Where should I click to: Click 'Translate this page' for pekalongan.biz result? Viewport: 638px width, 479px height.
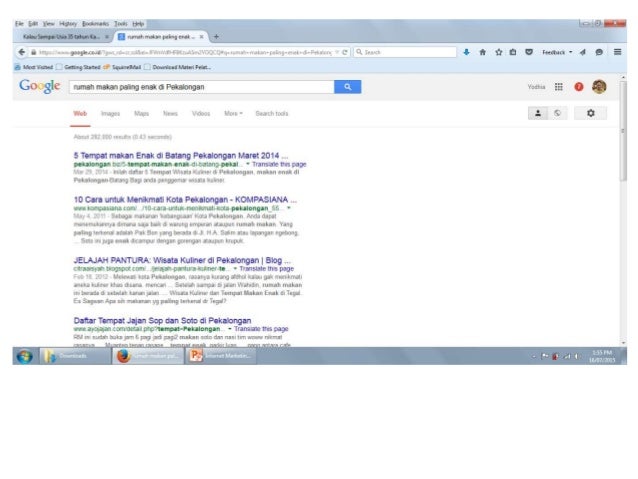point(279,164)
